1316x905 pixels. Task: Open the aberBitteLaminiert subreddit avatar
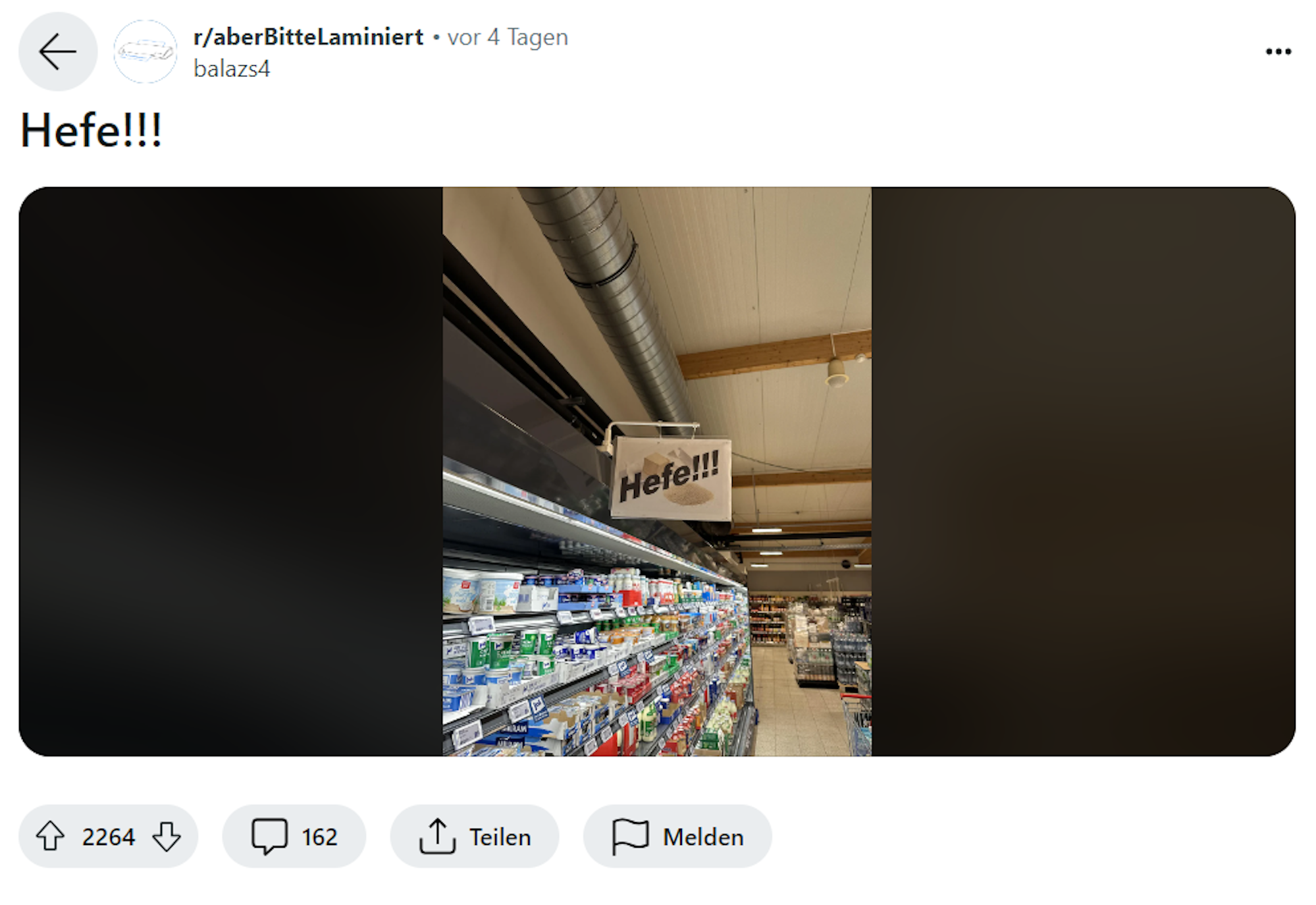coord(145,51)
